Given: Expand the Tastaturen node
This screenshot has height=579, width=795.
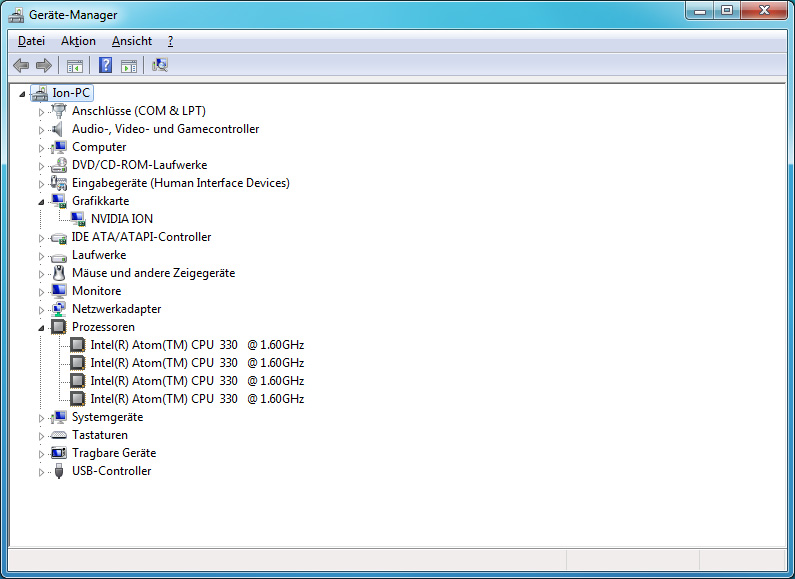Looking at the screenshot, I should coord(42,437).
